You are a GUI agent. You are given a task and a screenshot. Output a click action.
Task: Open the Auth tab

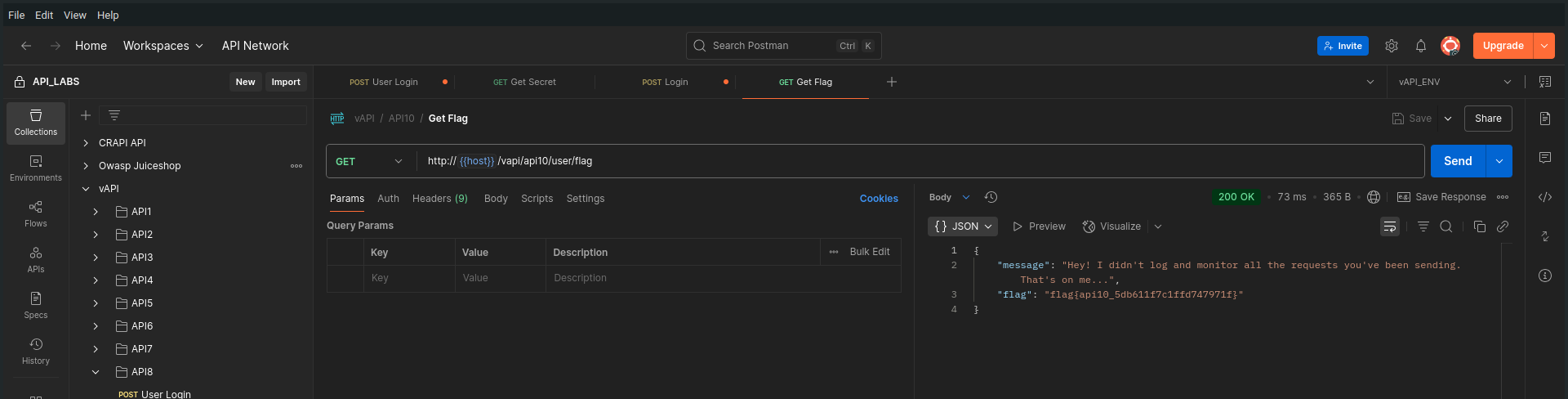[389, 199]
